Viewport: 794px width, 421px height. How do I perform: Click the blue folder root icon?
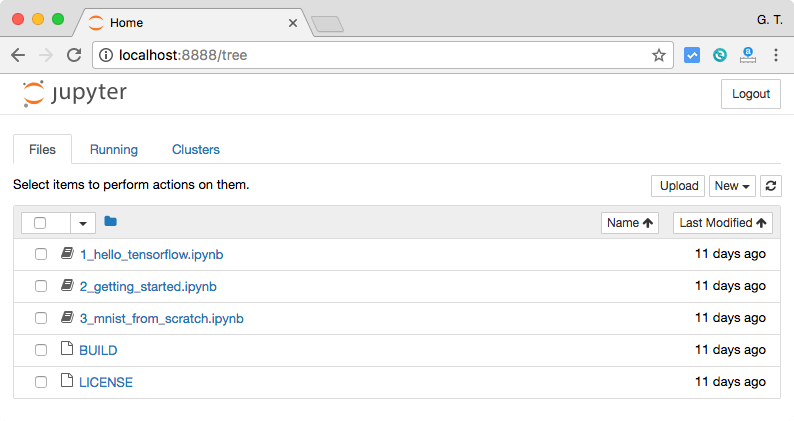pos(110,221)
